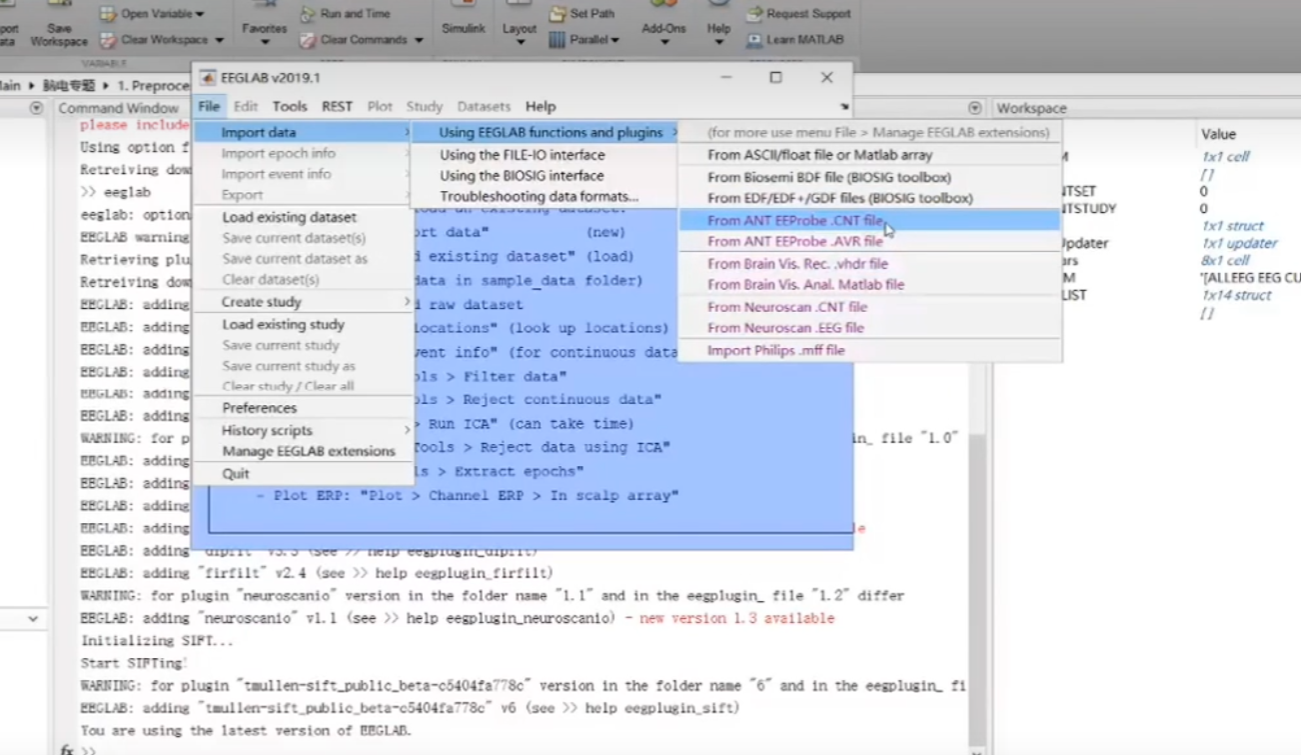Open Command Window actions dropdown button
Image resolution: width=1301 pixels, height=755 pixels.
tap(36, 108)
